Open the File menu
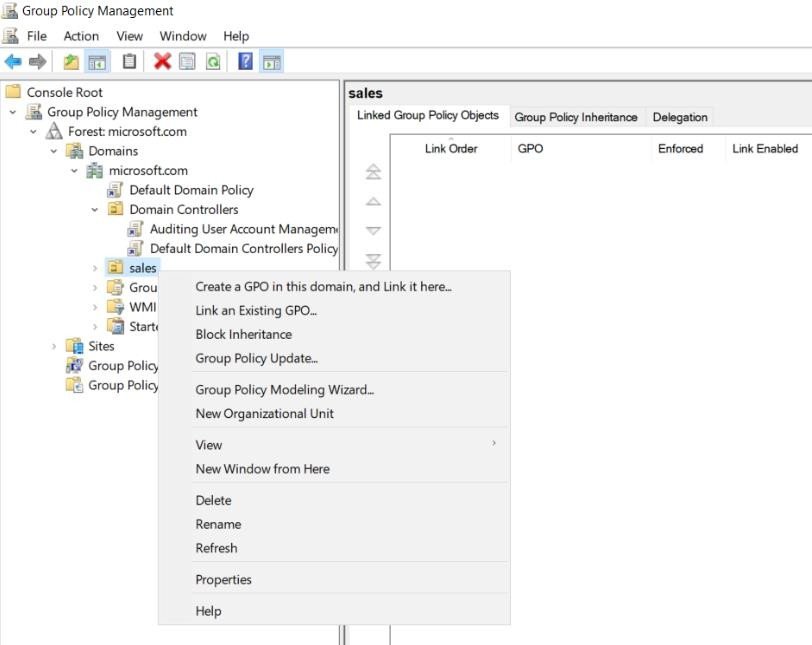Viewport: 812px width, 645px height. [x=36, y=36]
